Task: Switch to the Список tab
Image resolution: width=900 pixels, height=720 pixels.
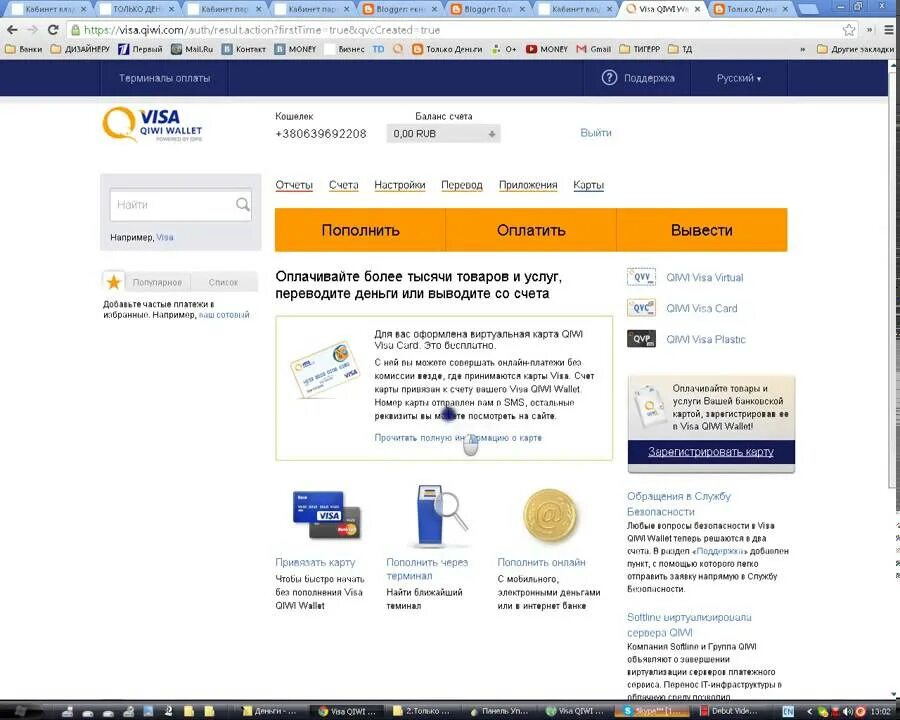Action: (x=223, y=282)
